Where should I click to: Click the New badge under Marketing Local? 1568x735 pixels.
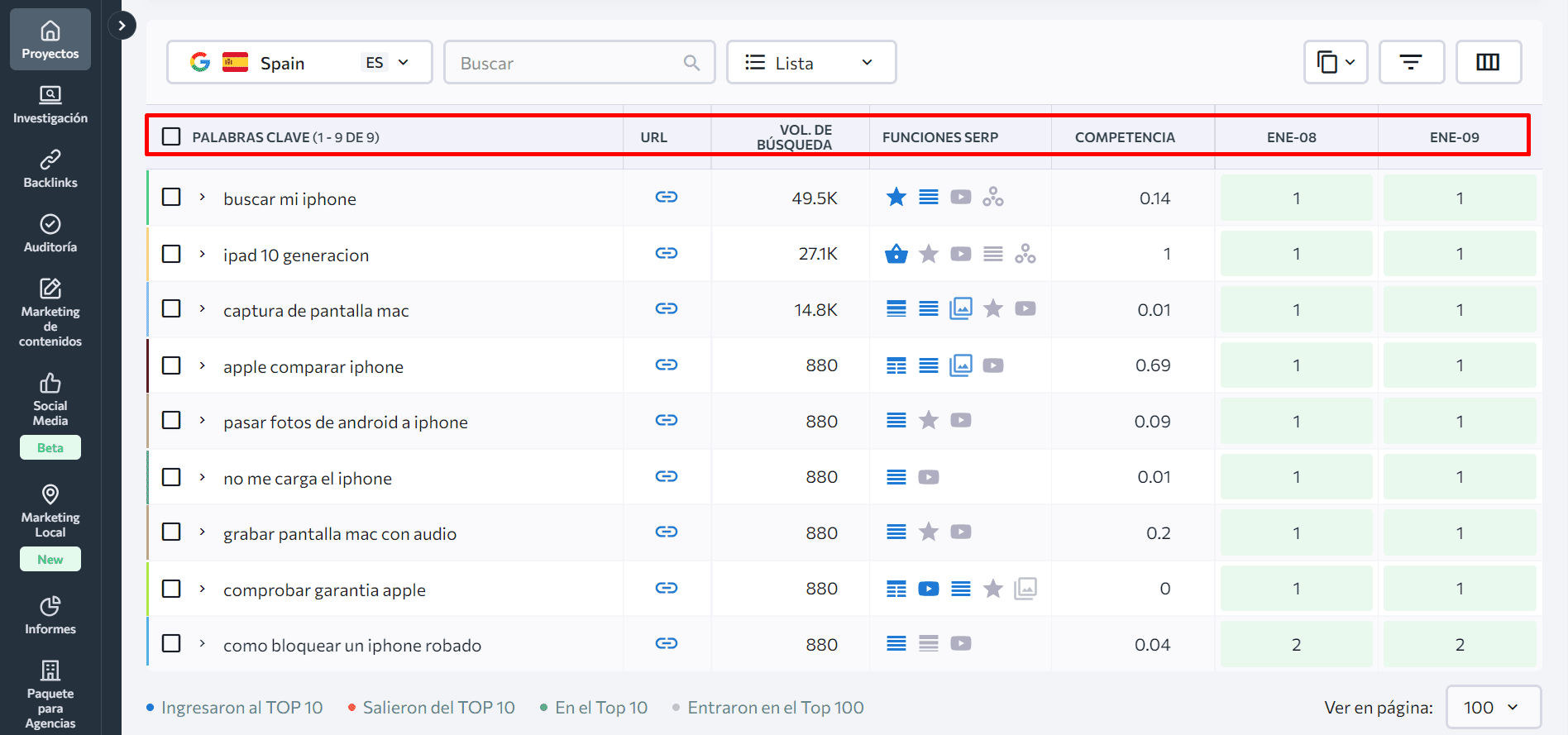pos(50,559)
